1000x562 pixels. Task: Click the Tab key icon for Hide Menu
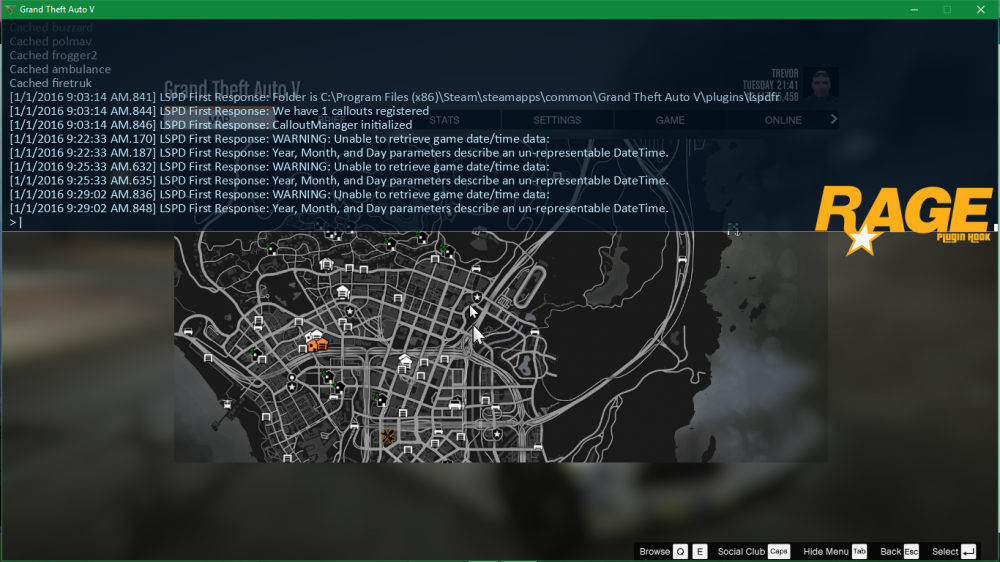859,551
